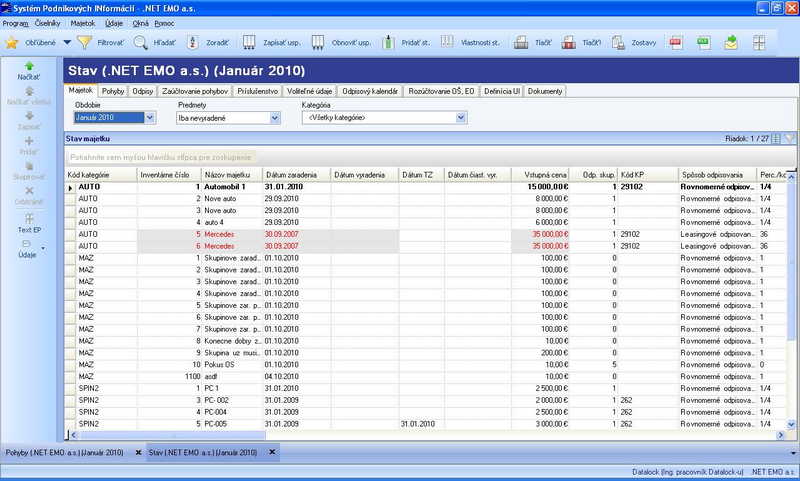
Task: Open the Pomoc menu
Action: point(164,23)
